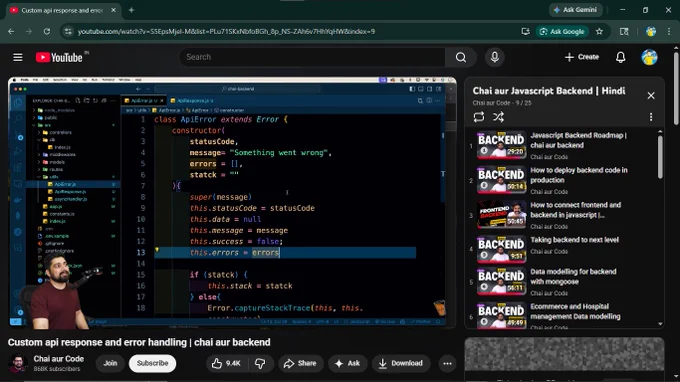Reload the page
Viewport: 680px width, 382px height.
(47, 32)
